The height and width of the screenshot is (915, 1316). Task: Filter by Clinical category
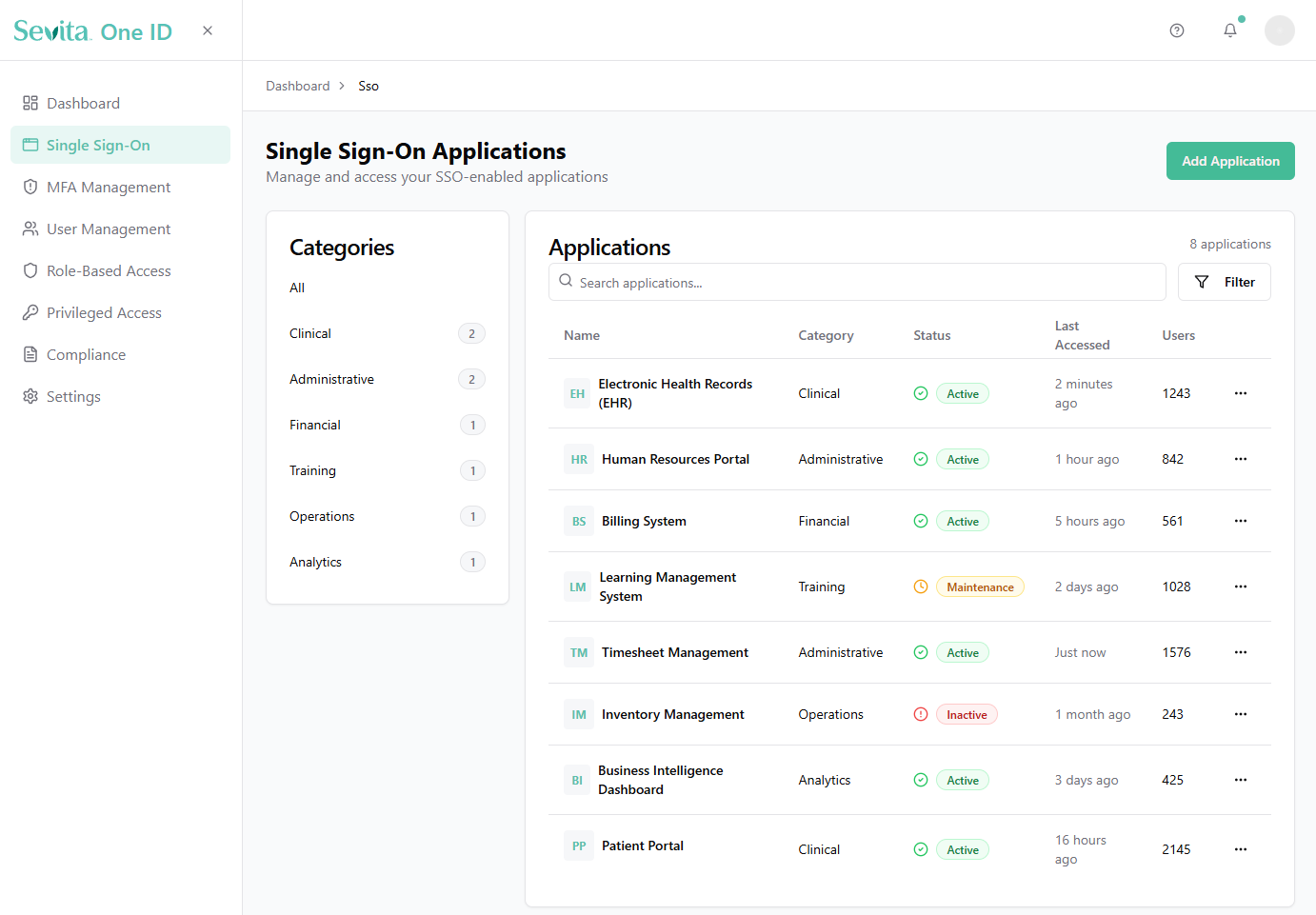coord(388,333)
